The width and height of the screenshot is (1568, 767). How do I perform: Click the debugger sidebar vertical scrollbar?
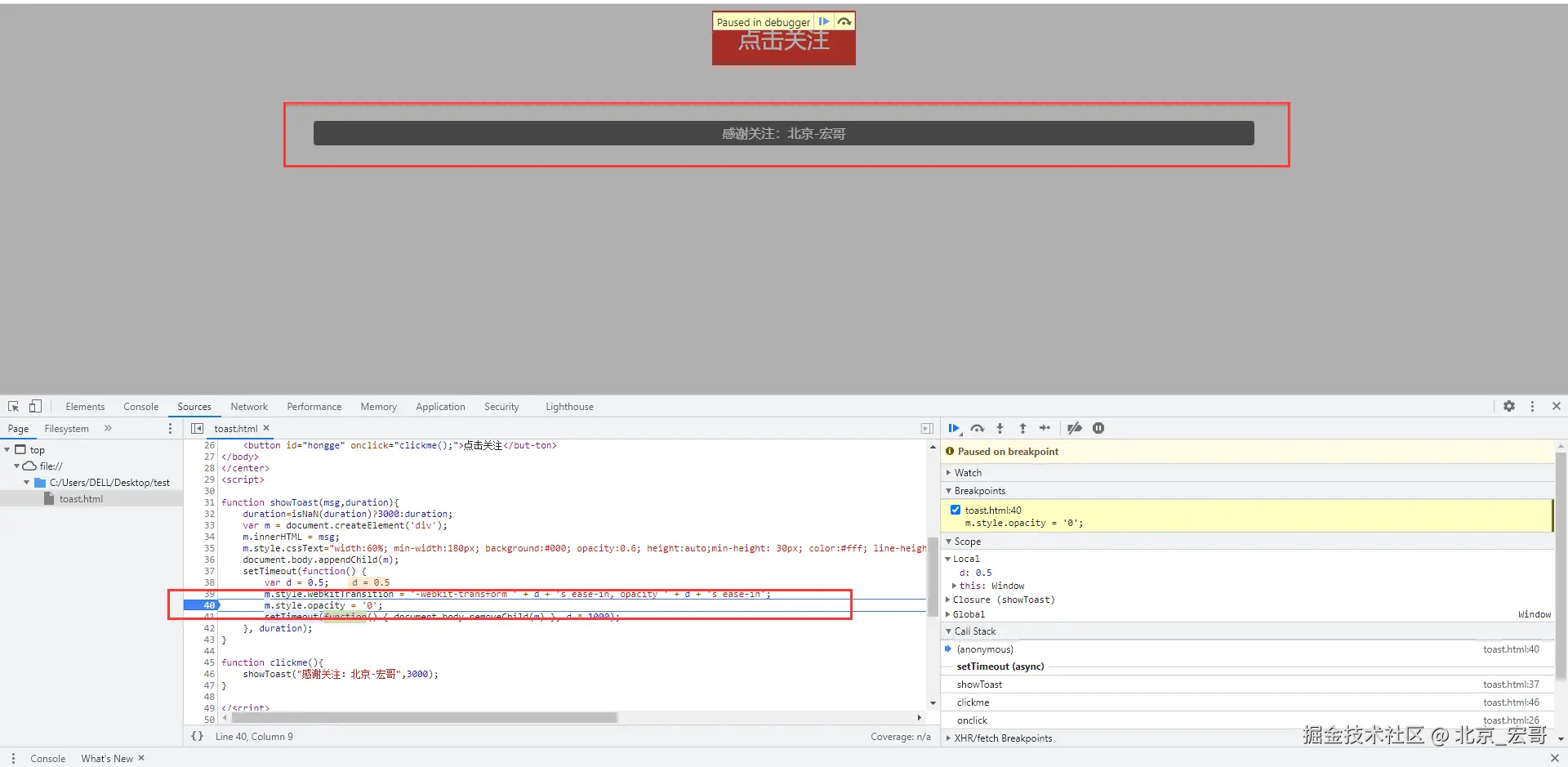(x=1561, y=565)
